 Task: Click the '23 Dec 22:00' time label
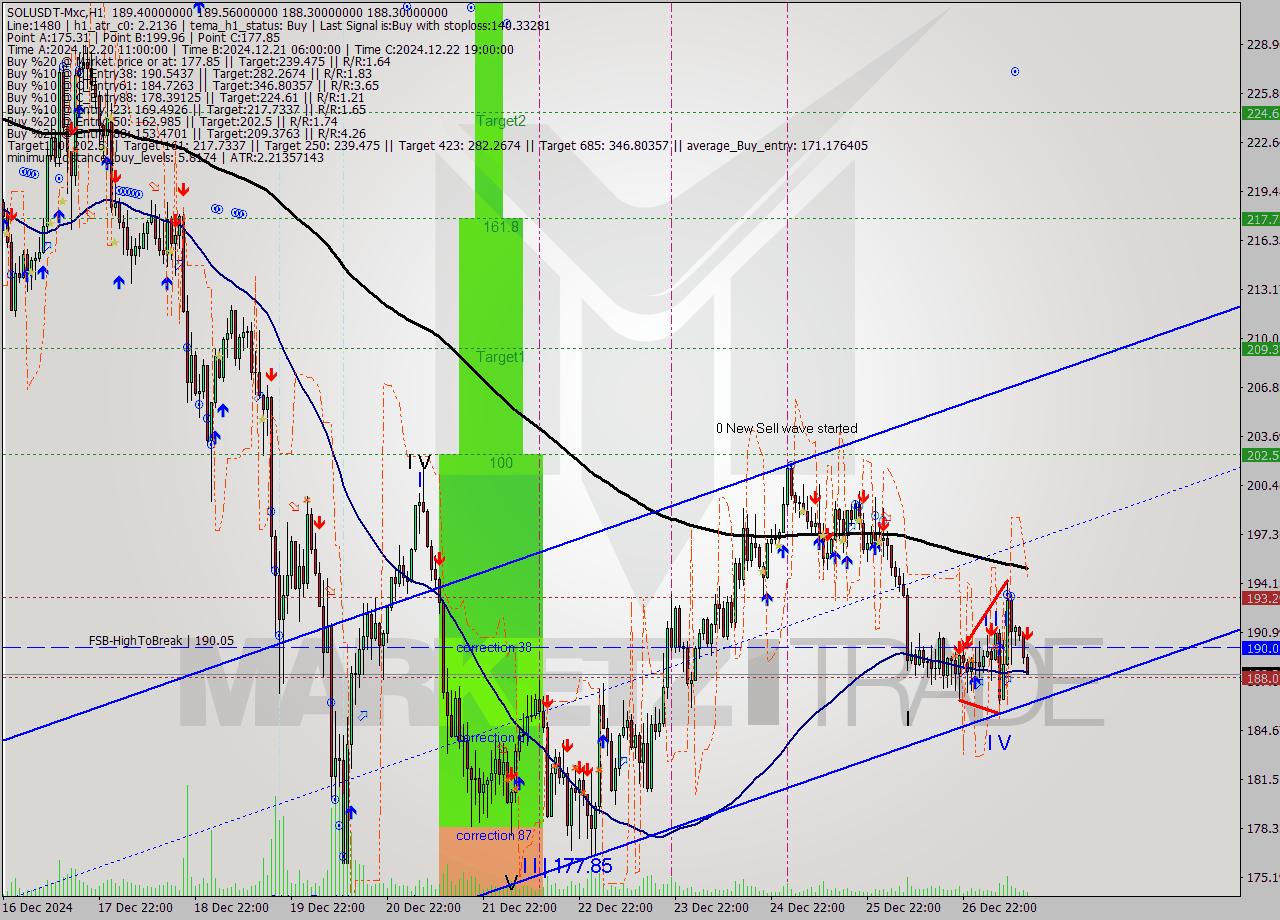pyautogui.click(x=712, y=908)
